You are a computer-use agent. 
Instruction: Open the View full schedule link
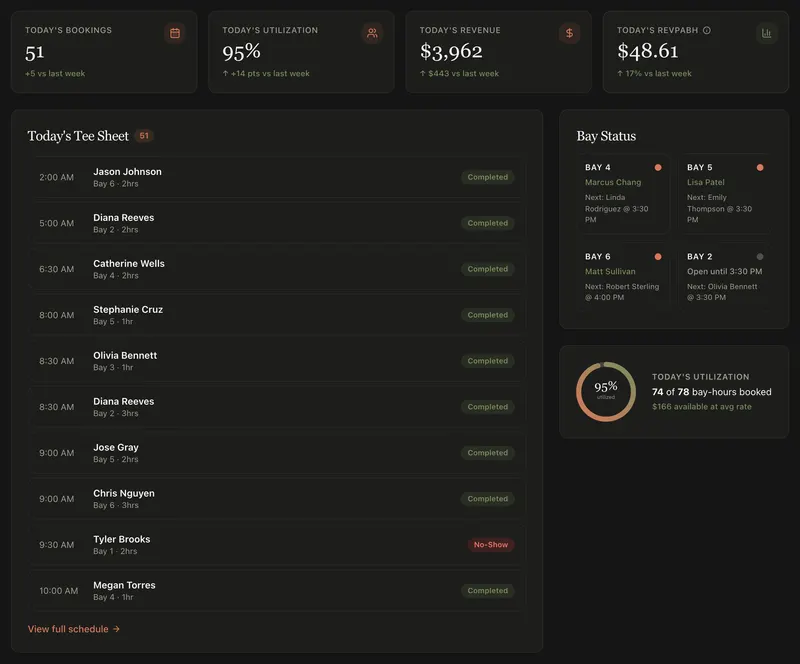73,629
